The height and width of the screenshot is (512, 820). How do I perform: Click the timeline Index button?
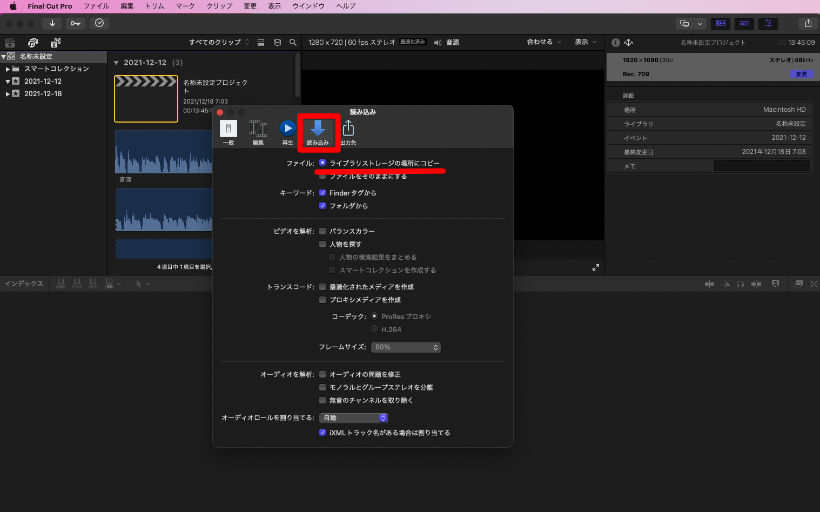click(24, 283)
